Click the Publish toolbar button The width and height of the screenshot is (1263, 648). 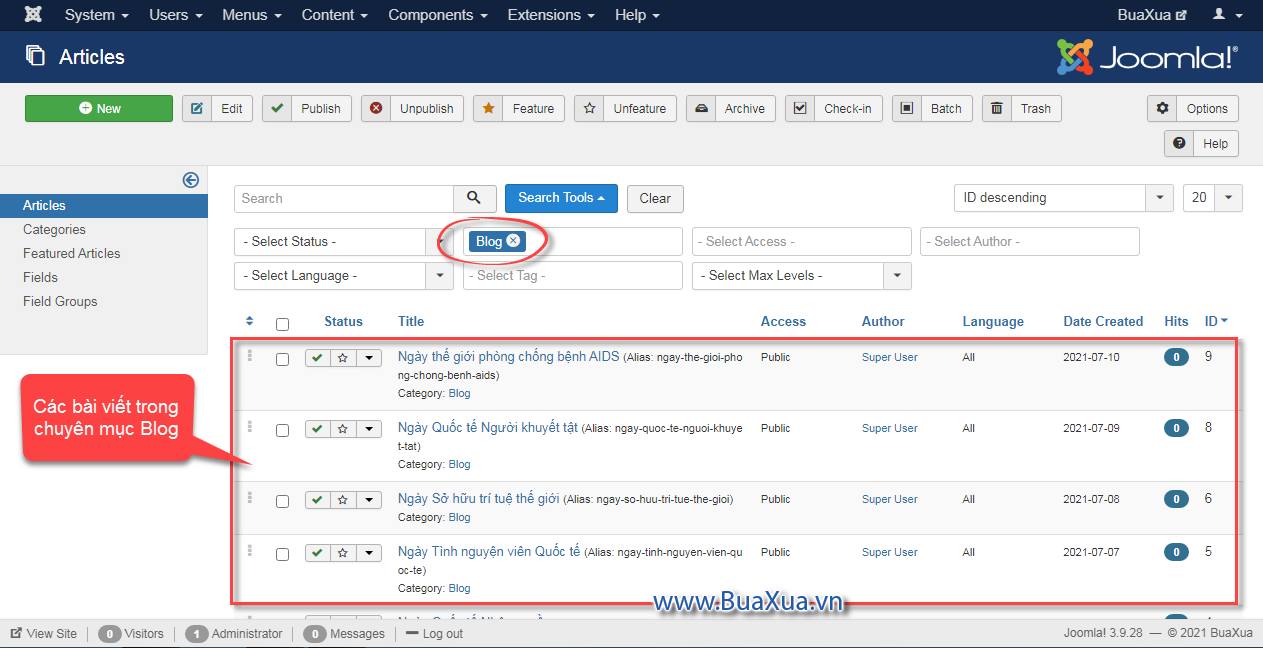tap(306, 109)
